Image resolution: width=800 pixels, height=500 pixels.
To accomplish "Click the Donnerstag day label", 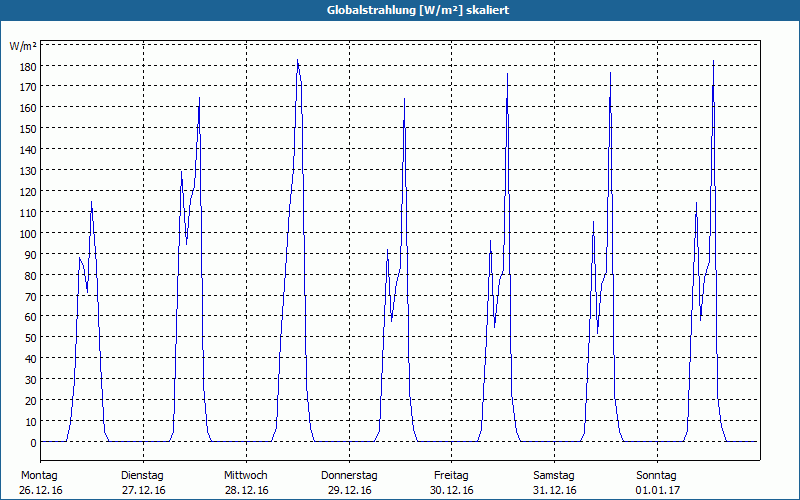I will coord(349,476).
